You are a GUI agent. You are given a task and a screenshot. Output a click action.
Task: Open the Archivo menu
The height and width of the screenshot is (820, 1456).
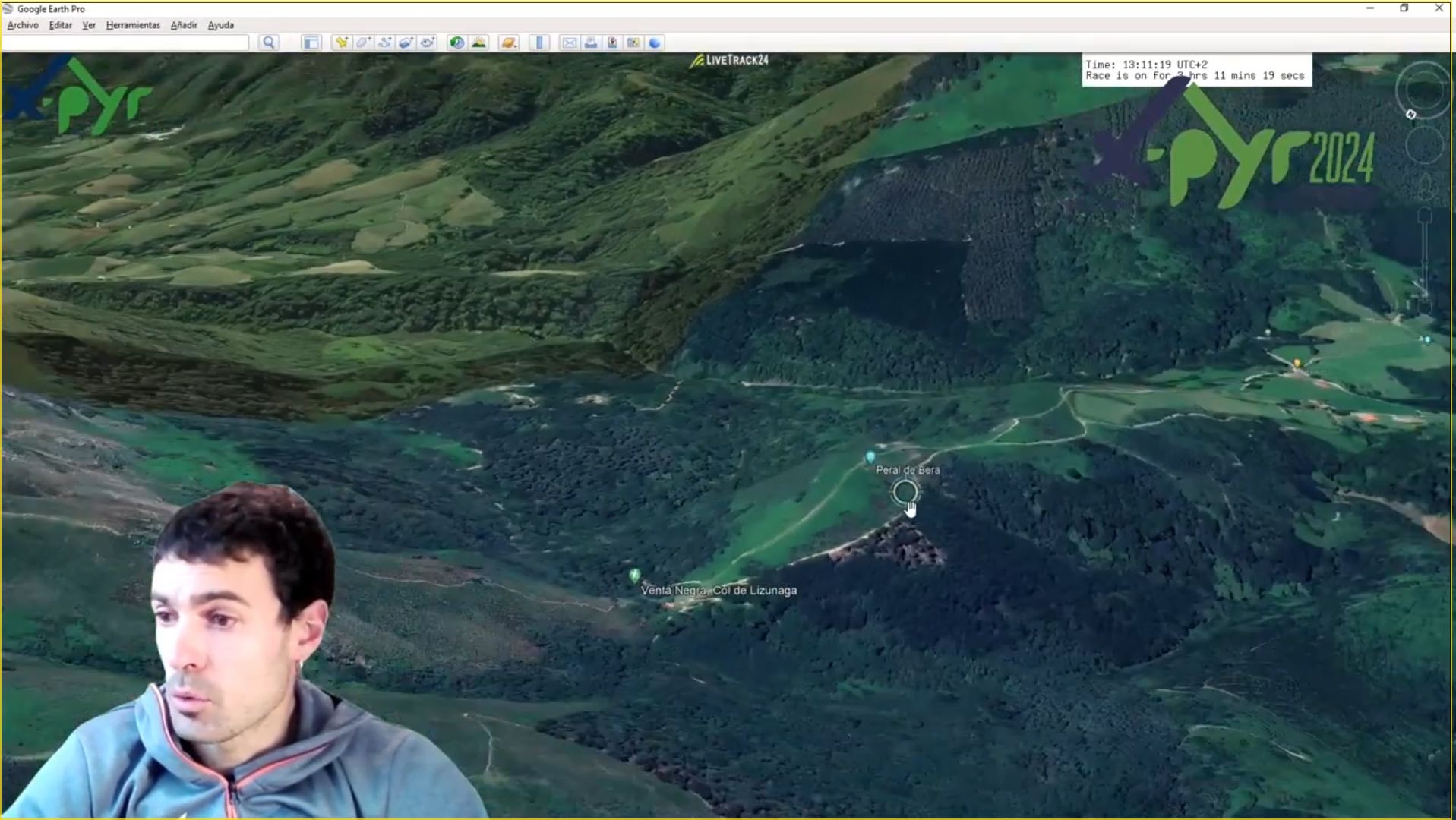click(23, 25)
